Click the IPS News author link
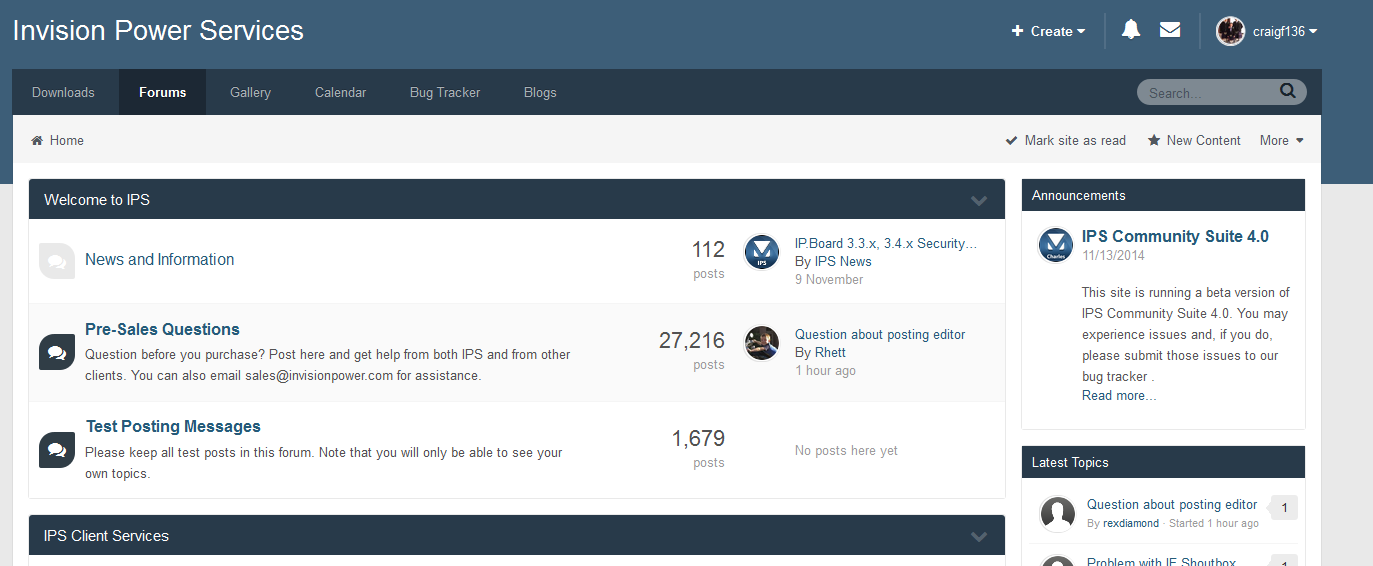Viewport: 1373px width, 566px height. coord(842,261)
